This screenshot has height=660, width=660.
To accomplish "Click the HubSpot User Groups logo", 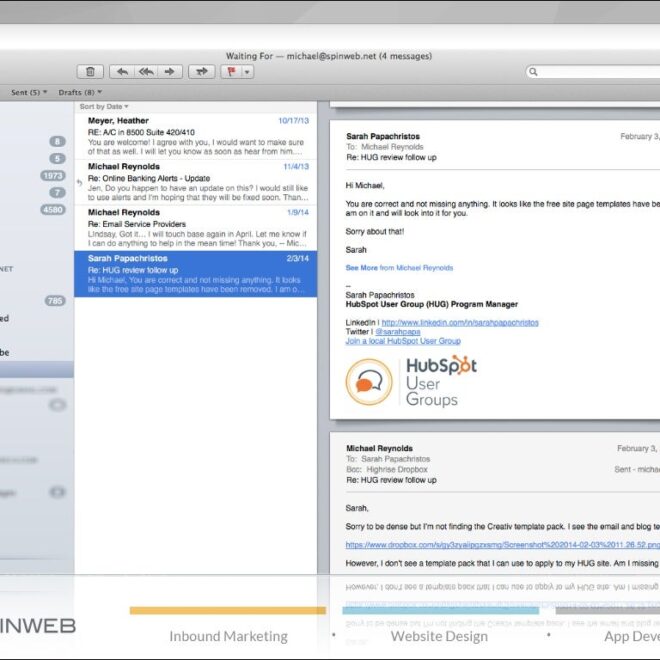I will (x=411, y=381).
